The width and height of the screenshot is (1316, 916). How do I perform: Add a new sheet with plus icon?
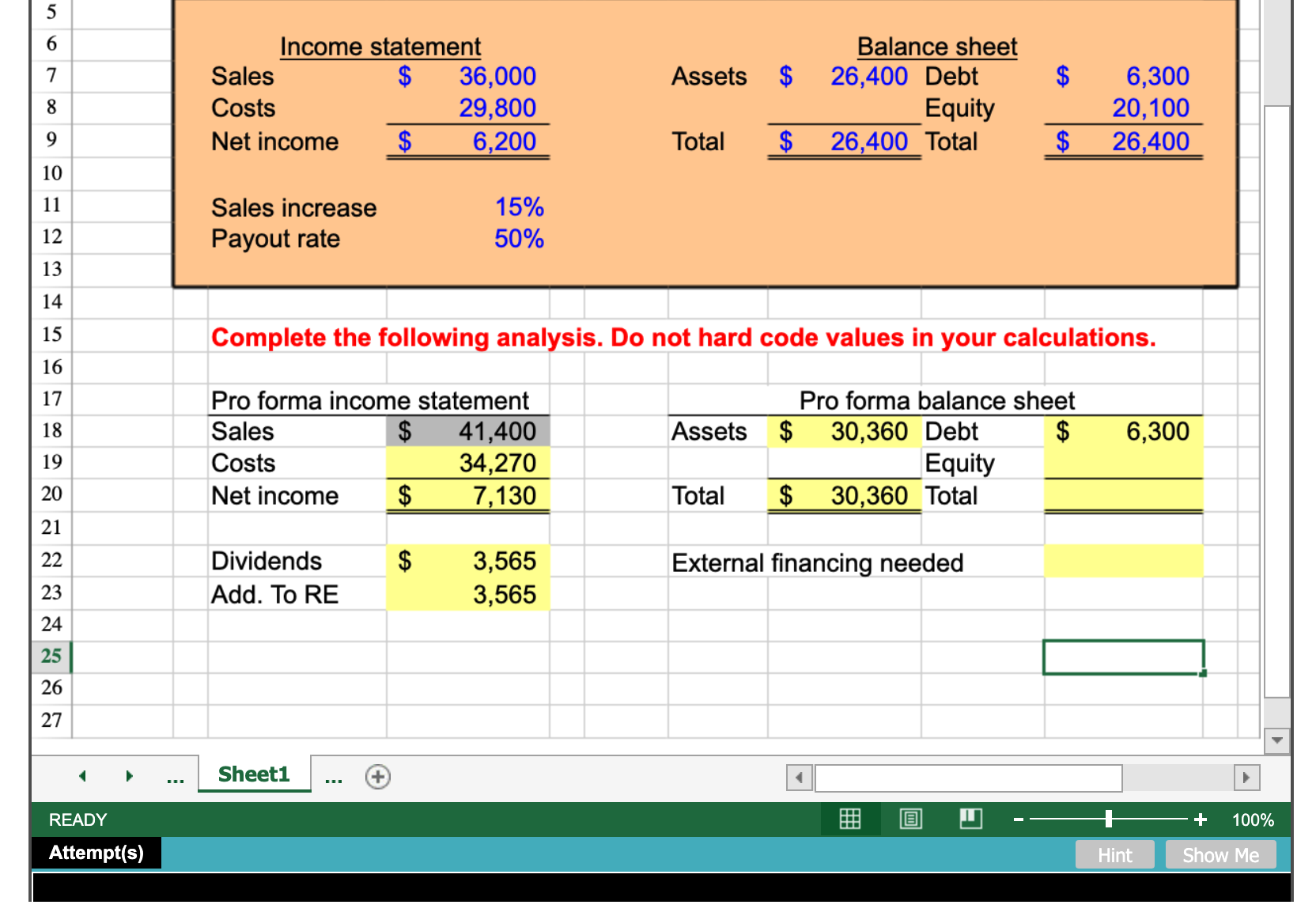378,777
